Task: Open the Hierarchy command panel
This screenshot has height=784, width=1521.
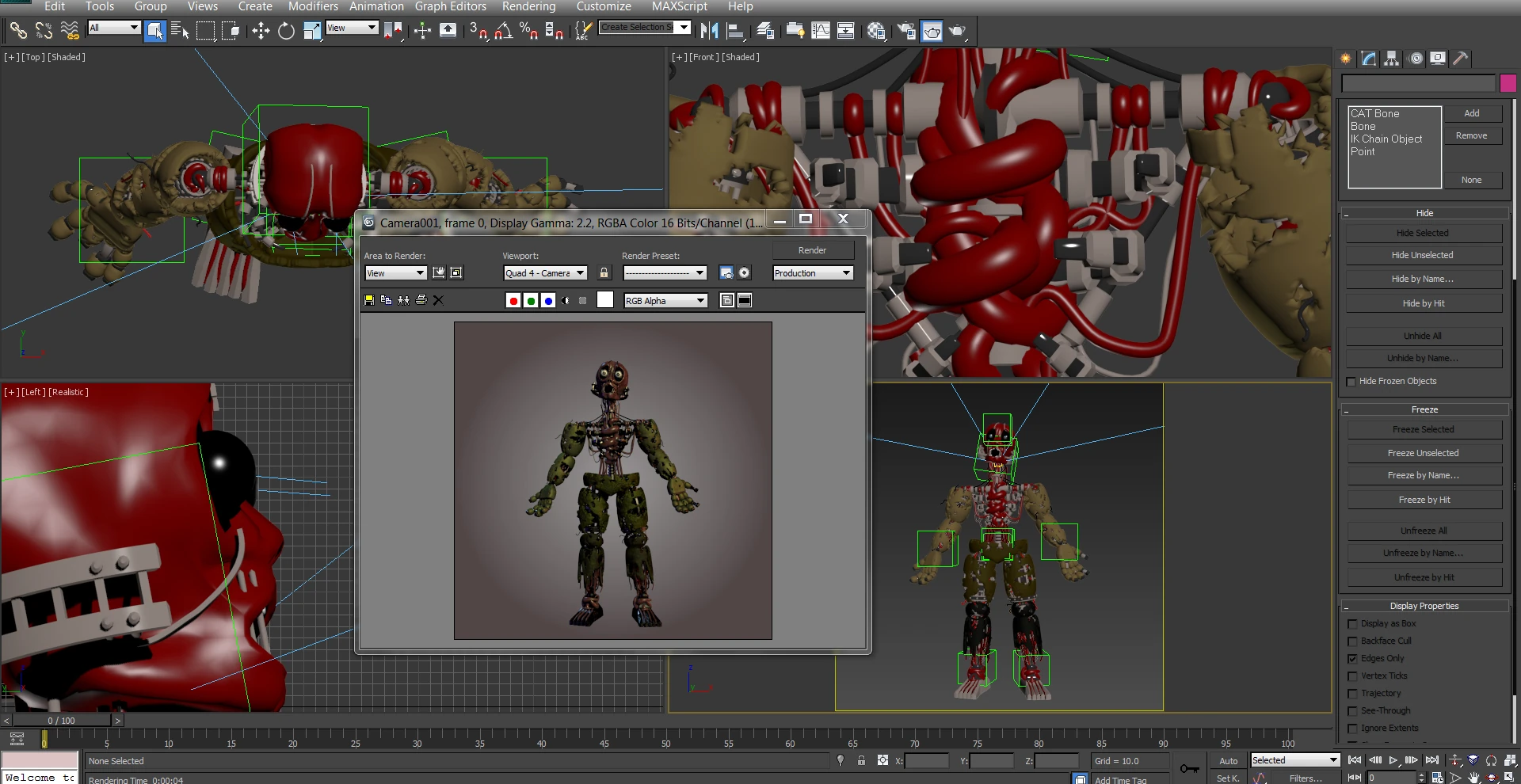Action: [x=1391, y=59]
